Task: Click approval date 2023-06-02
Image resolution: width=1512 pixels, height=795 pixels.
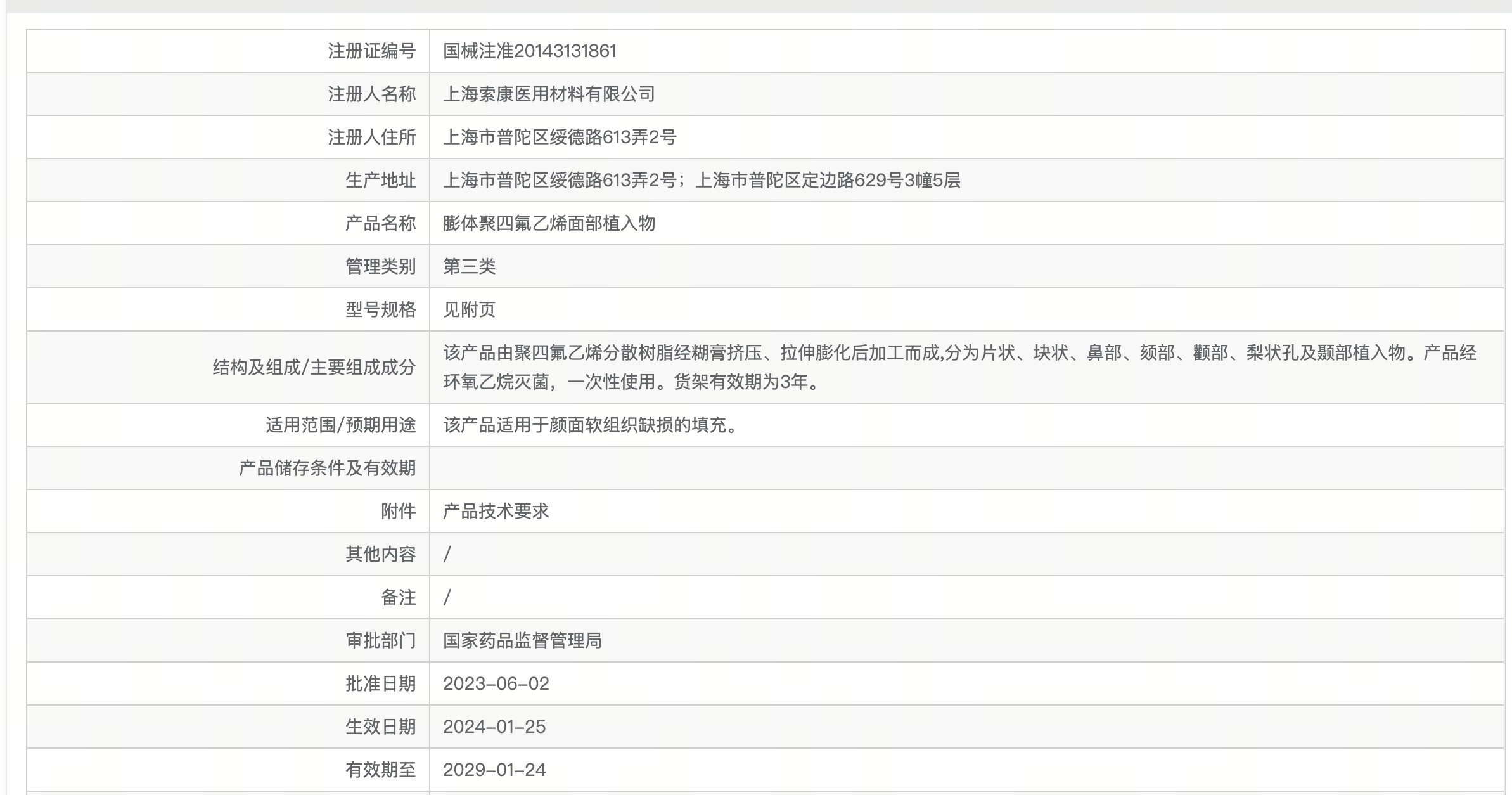Action: coord(496,683)
